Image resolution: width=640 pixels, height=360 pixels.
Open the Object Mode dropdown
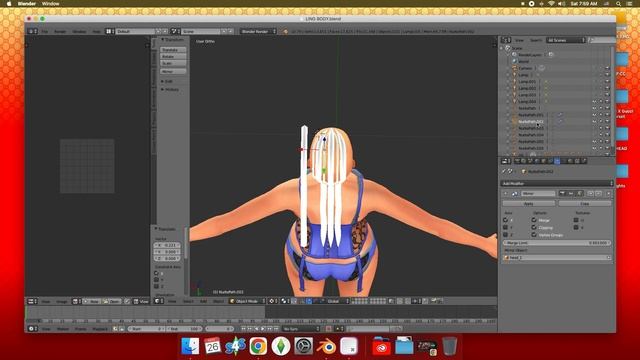coord(247,301)
